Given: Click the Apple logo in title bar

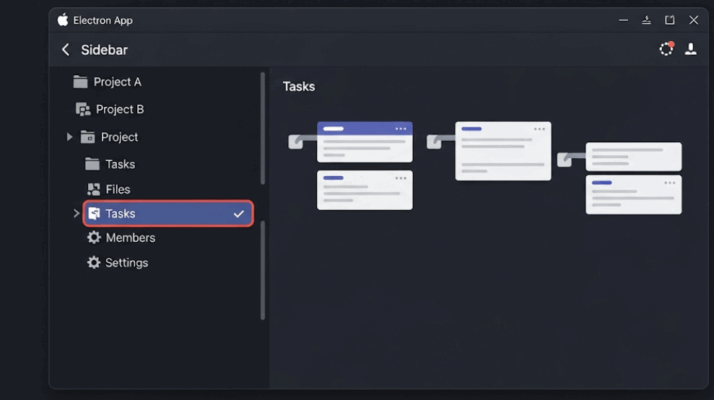Looking at the screenshot, I should (63, 20).
